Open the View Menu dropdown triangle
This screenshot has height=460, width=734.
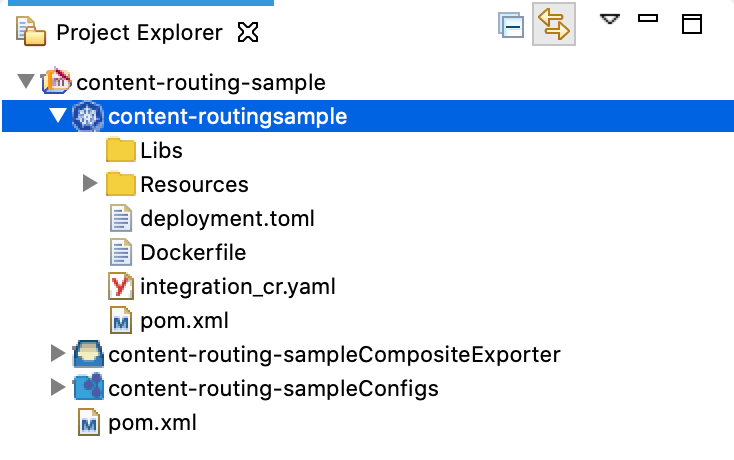(610, 19)
